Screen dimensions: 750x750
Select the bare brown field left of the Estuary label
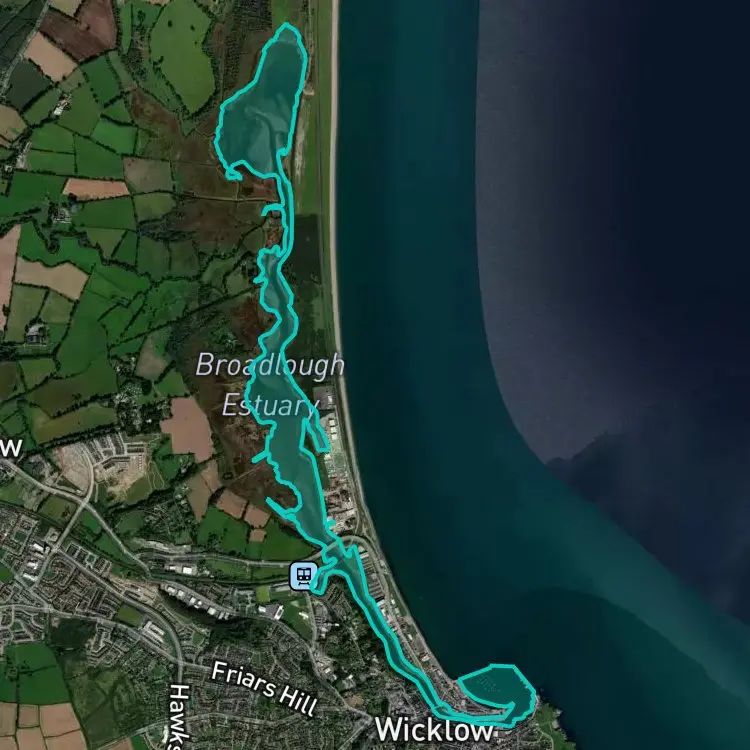coord(188,429)
